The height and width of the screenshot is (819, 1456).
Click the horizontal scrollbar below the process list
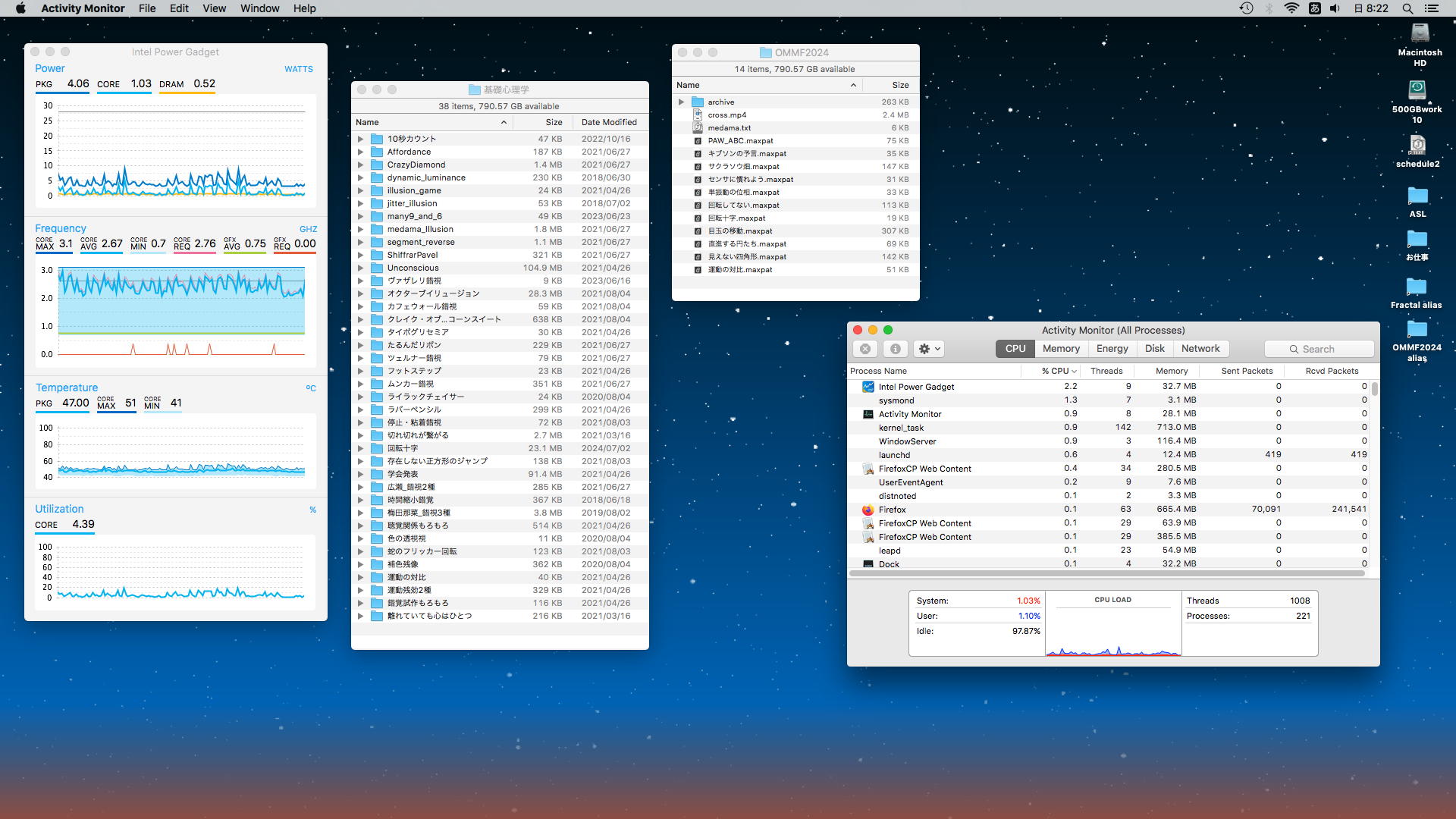[x=1107, y=573]
